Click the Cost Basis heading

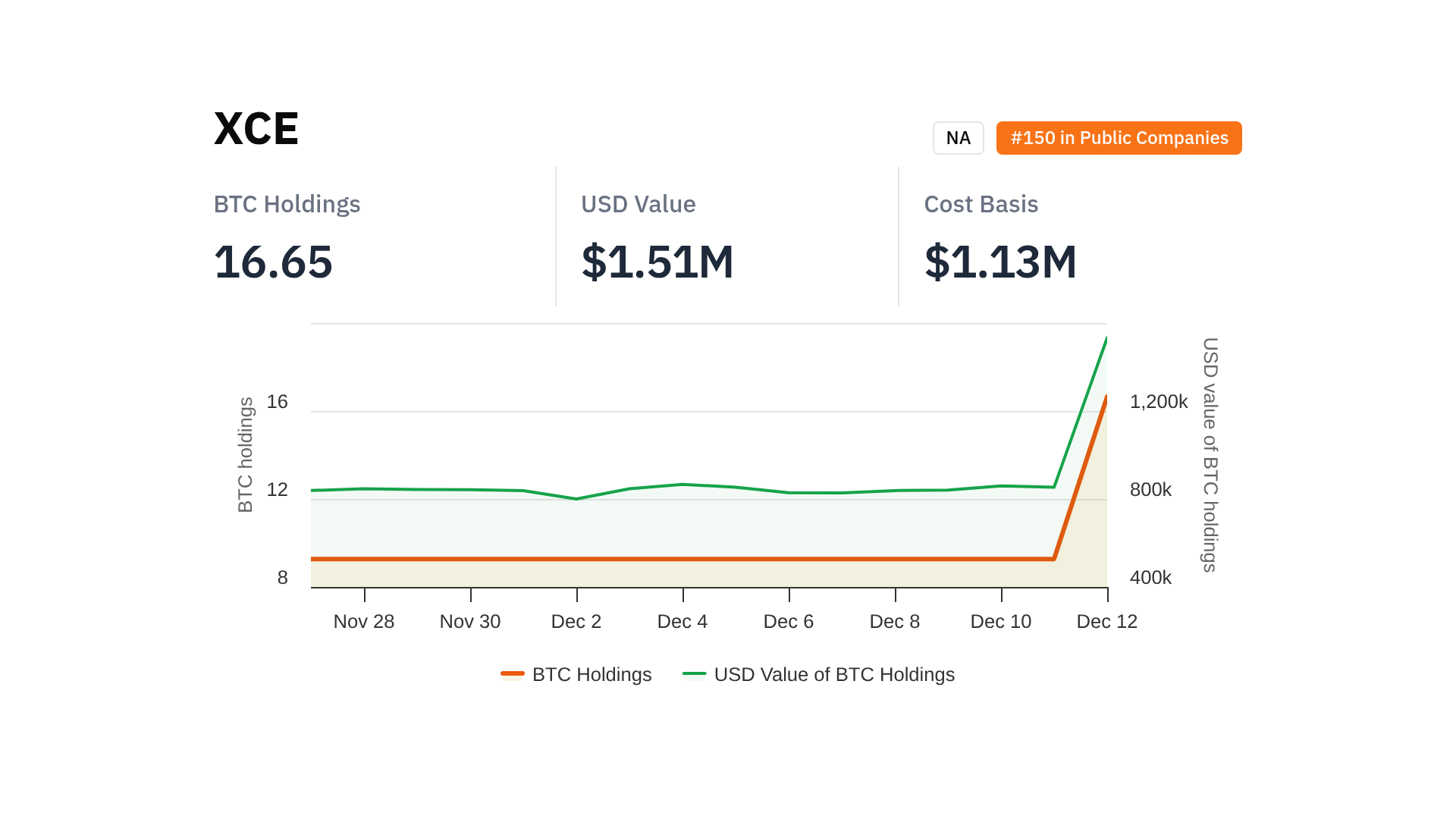[981, 204]
